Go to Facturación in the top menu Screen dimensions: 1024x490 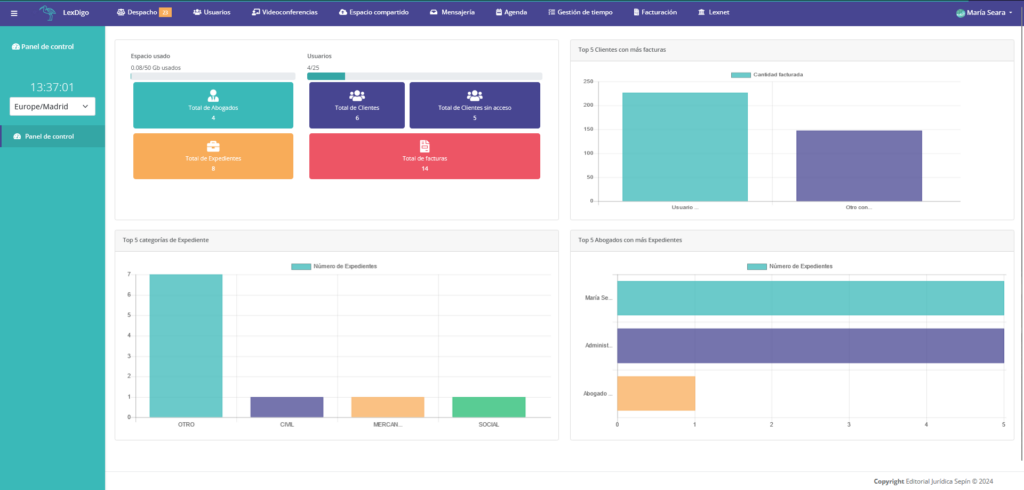pyautogui.click(x=654, y=13)
